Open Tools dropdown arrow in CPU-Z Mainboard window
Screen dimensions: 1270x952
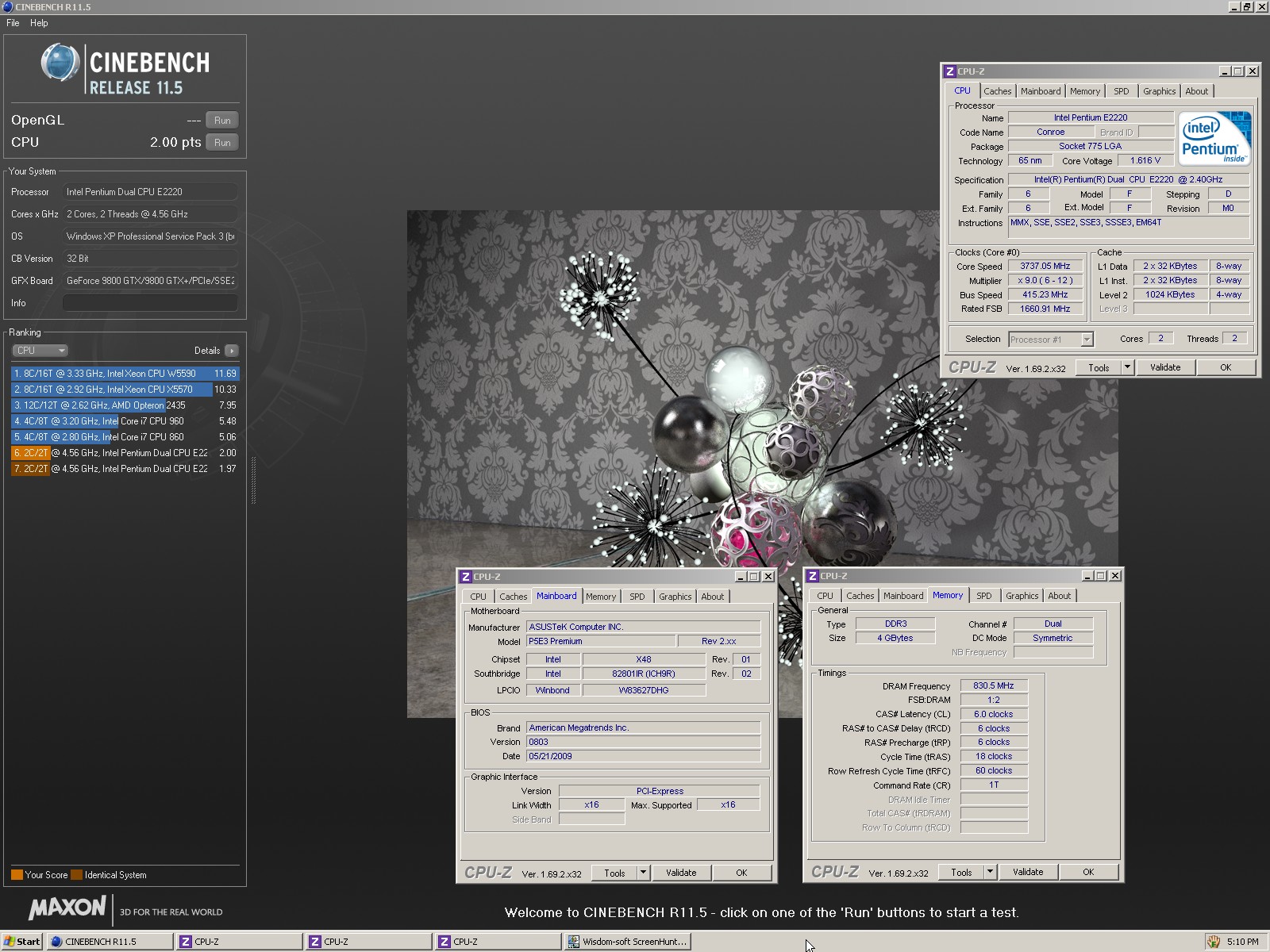pyautogui.click(x=644, y=873)
